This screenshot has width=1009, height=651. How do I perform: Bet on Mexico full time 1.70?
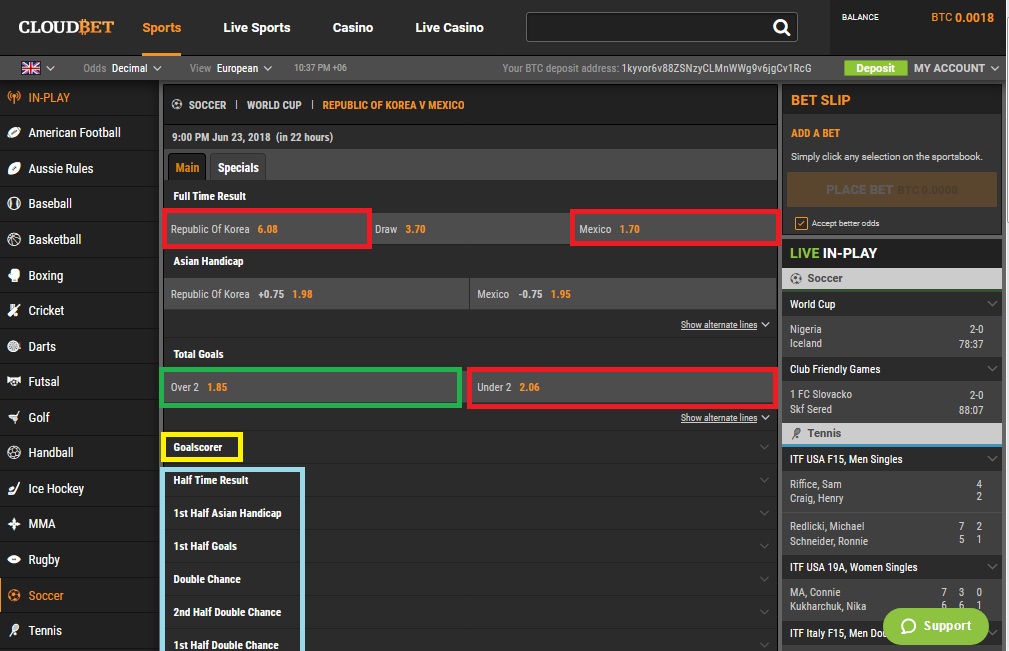click(x=674, y=229)
